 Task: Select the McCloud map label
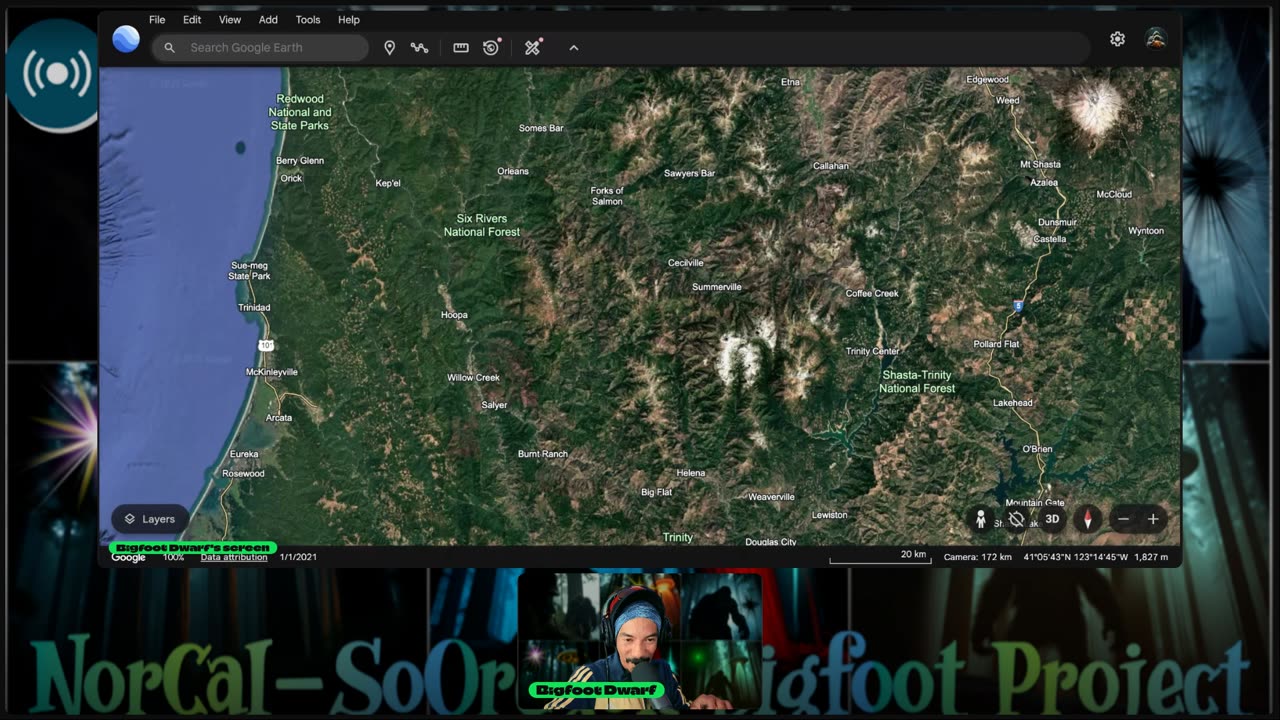point(1114,195)
